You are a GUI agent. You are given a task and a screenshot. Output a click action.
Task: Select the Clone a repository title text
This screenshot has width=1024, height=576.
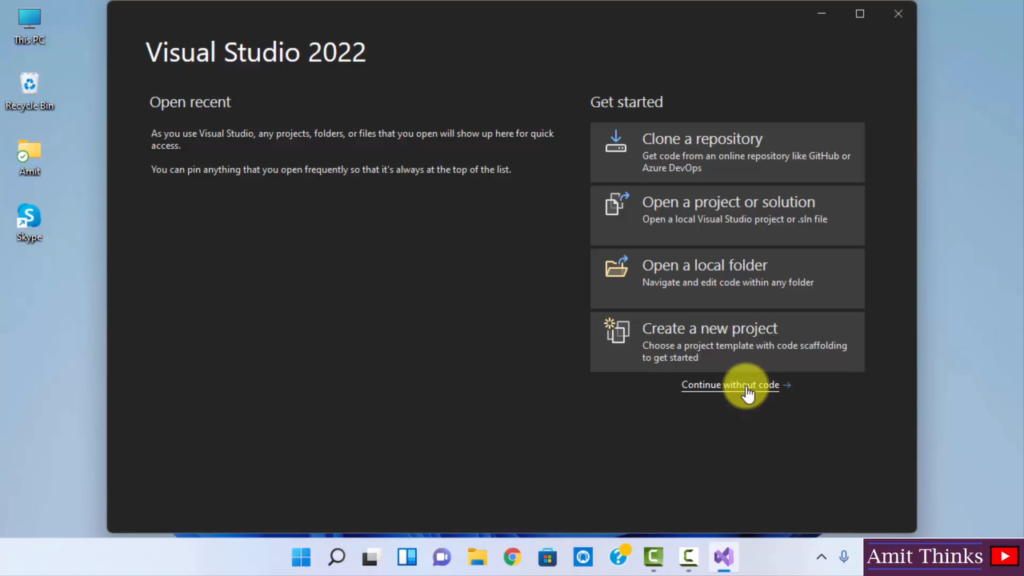(702, 139)
